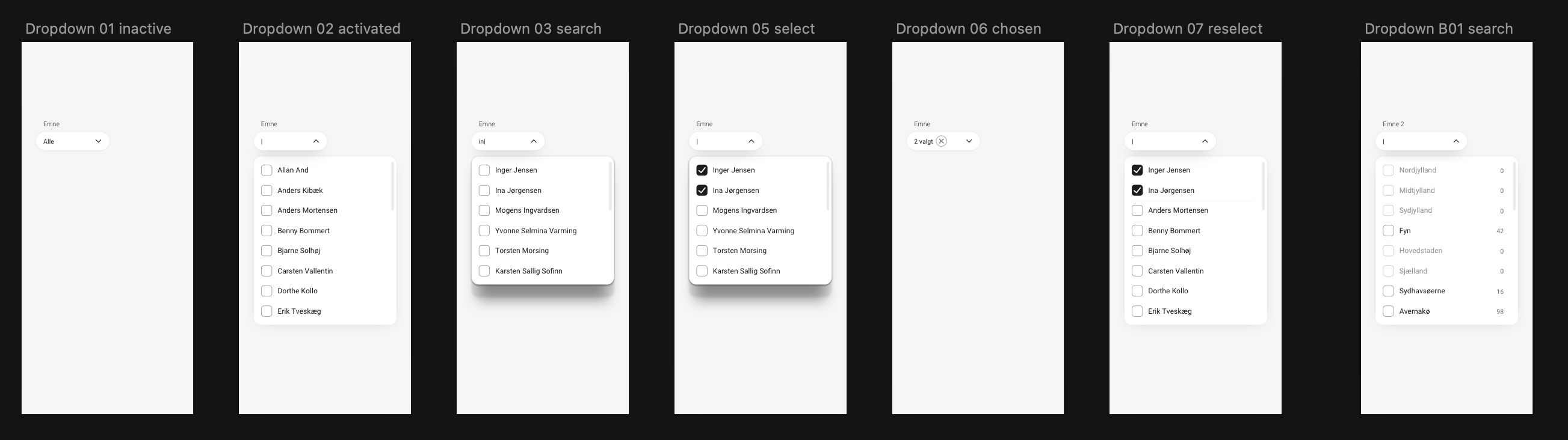Viewport: 1568px width, 440px height.
Task: Select the 'Dropdown B01 search' frame title
Action: [x=1439, y=29]
